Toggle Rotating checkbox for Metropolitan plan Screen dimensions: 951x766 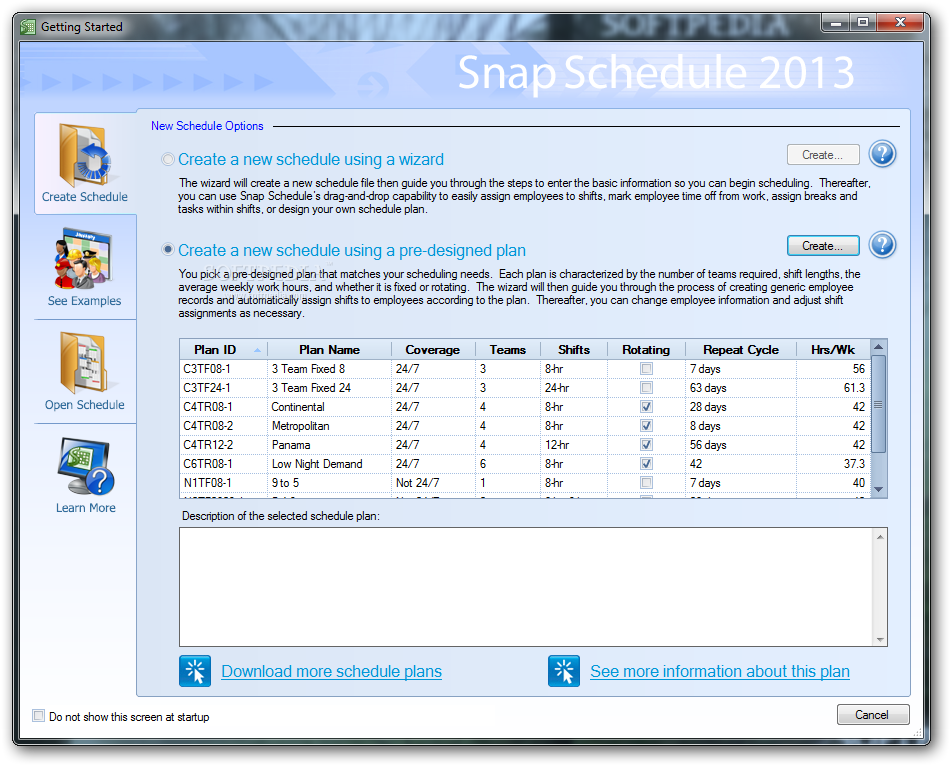(x=647, y=426)
